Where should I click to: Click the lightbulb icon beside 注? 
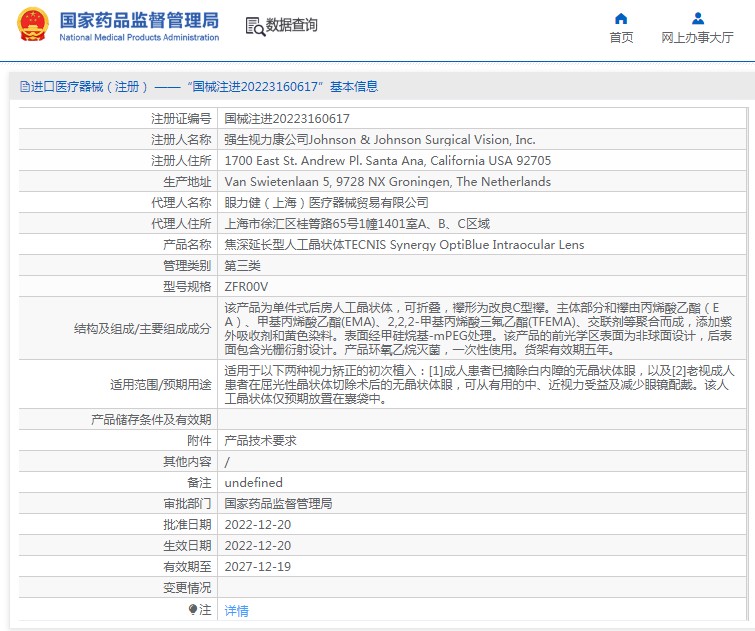193,610
